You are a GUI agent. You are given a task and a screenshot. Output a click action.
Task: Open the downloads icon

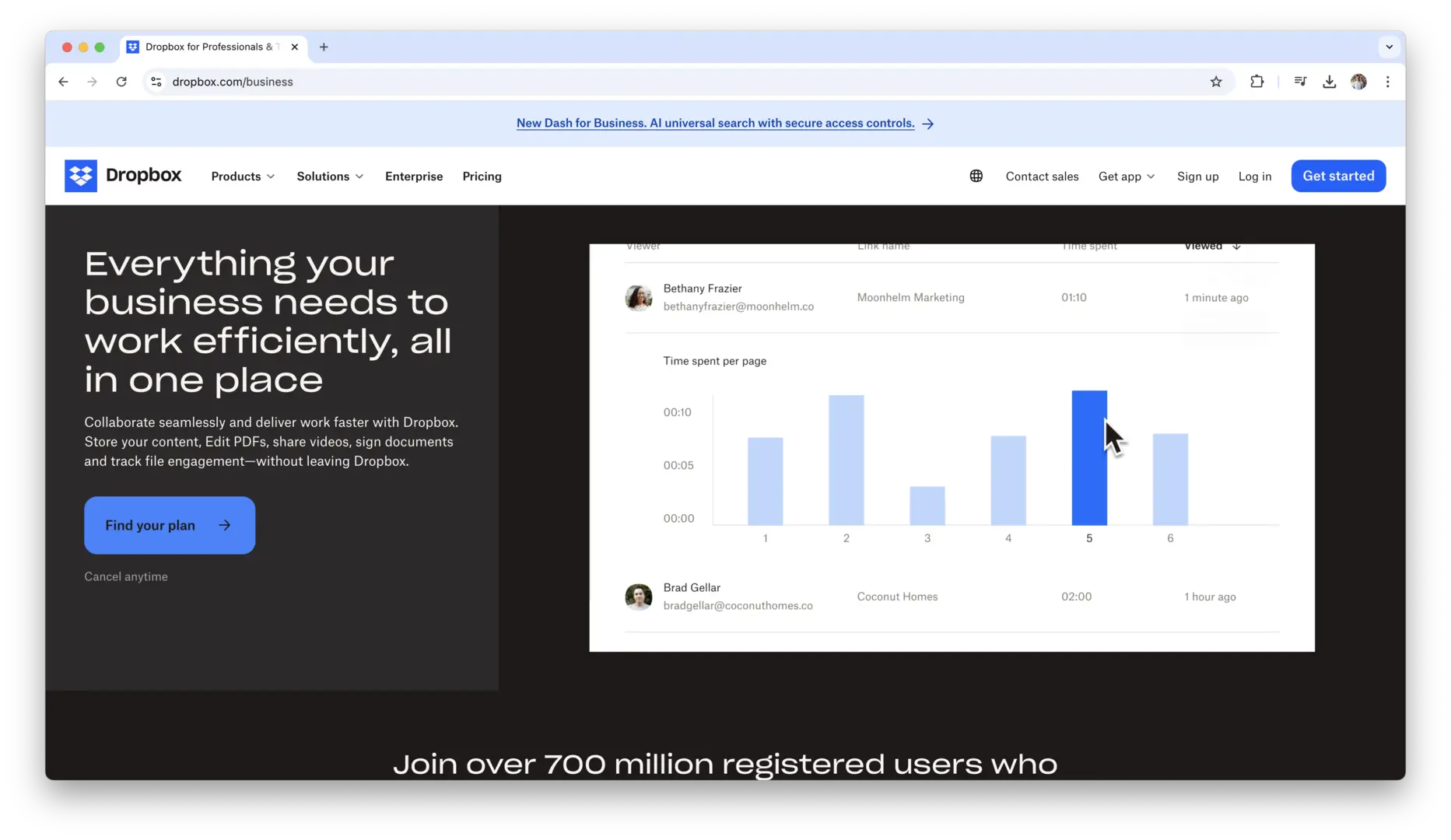click(x=1329, y=82)
